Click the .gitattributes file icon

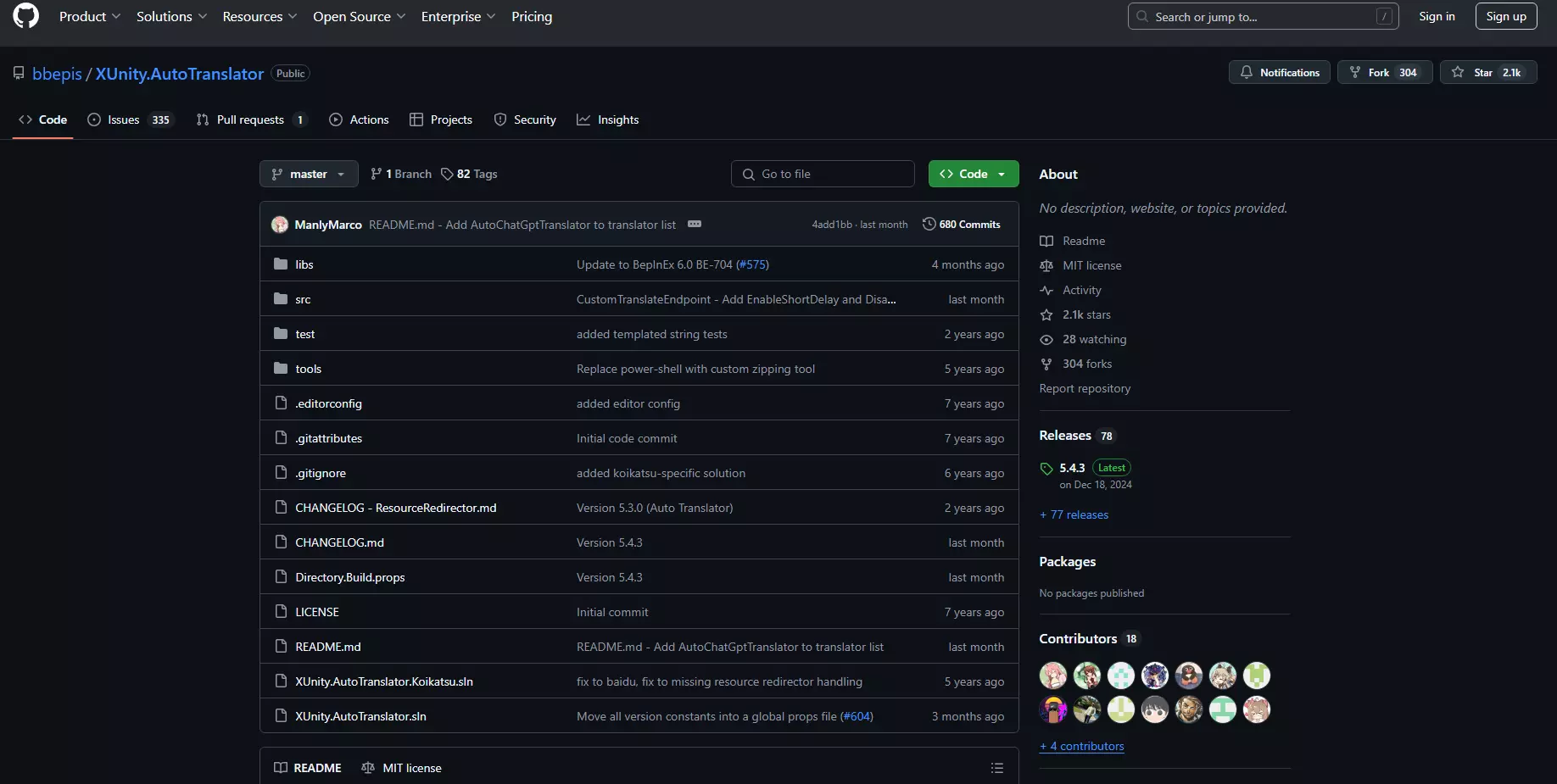pyautogui.click(x=281, y=438)
